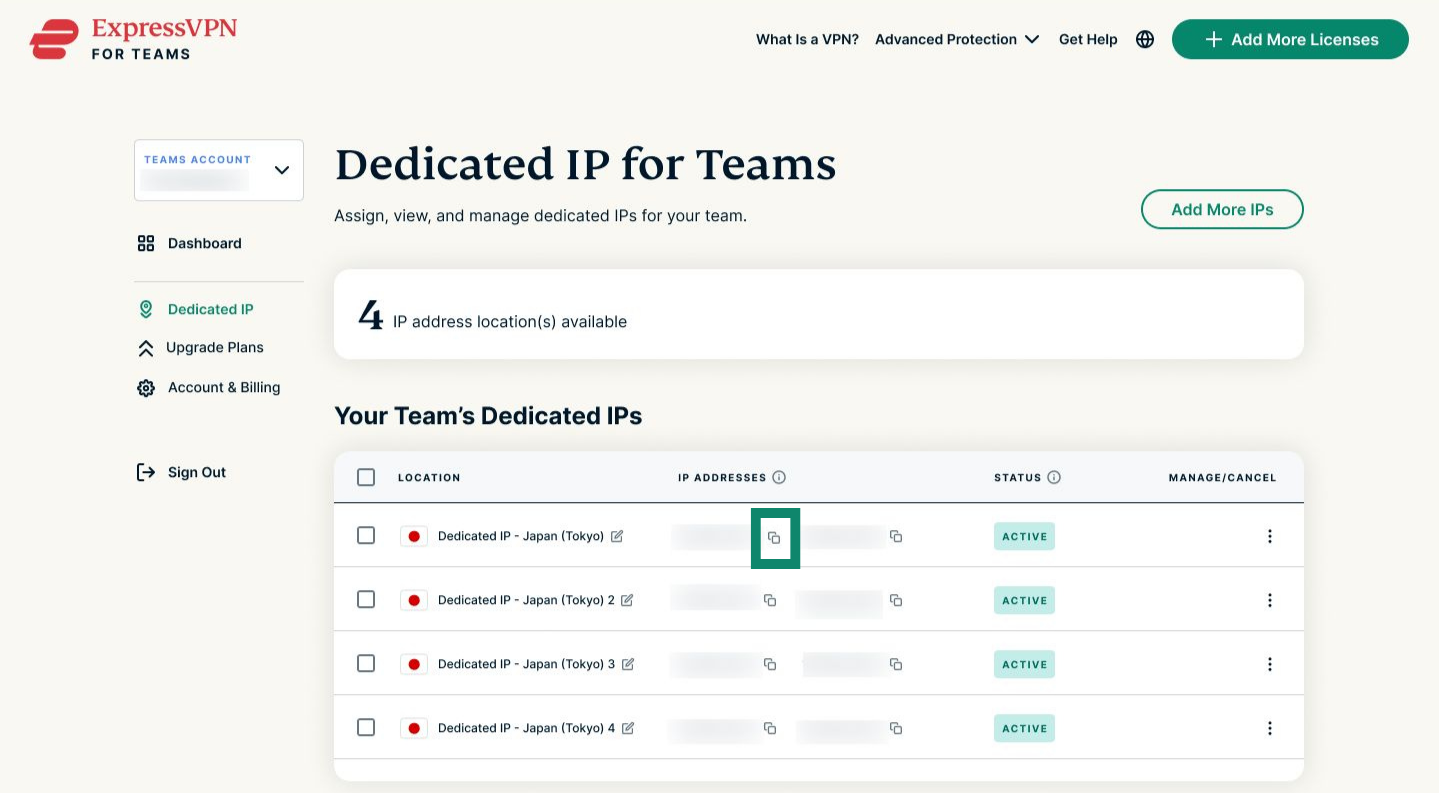Open manage menu for Japan (Tokyo) 2 row
This screenshot has width=1439, height=793.
click(x=1270, y=600)
